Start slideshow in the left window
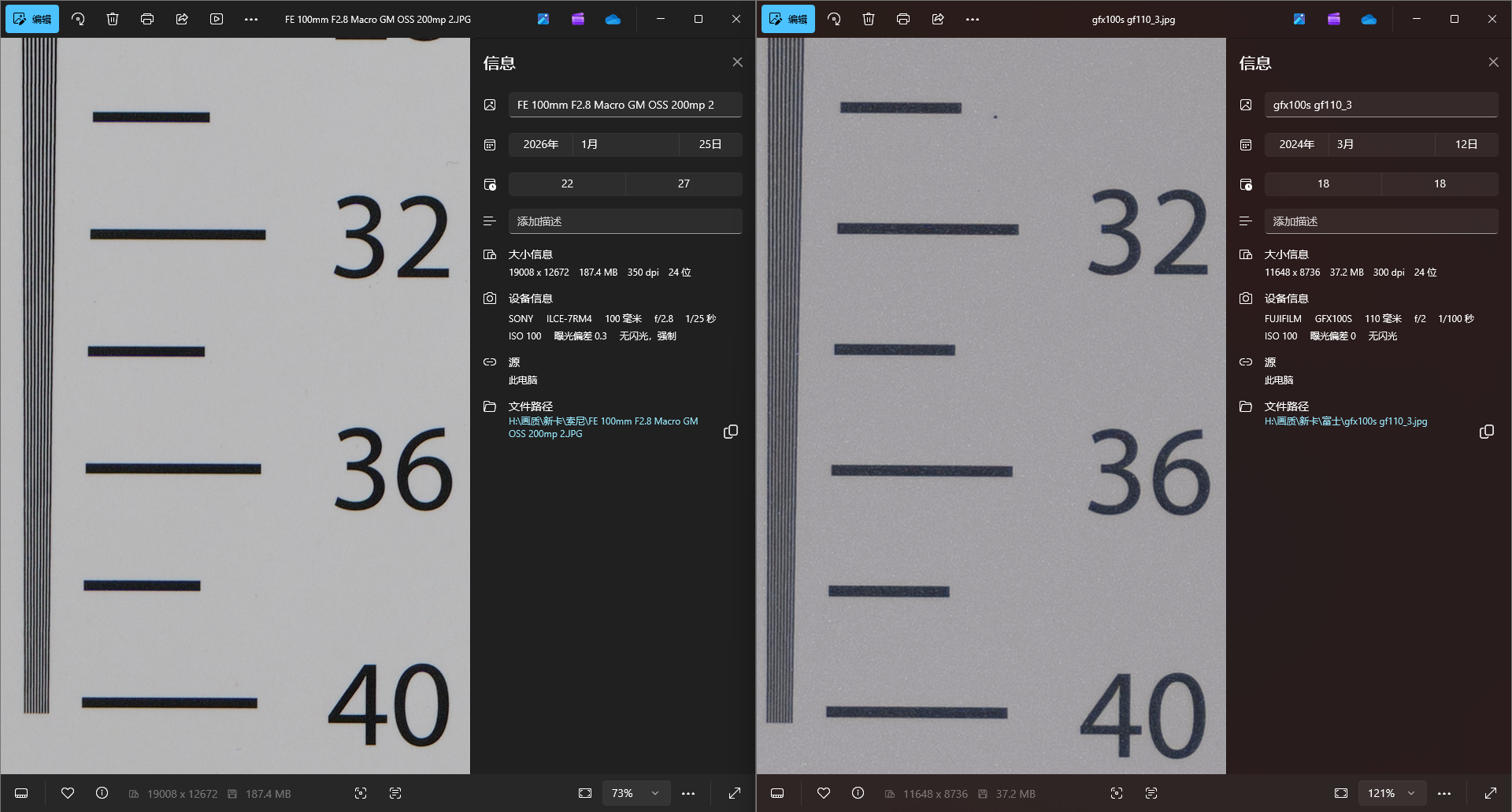Viewport: 1512px width, 812px height. pos(217,19)
